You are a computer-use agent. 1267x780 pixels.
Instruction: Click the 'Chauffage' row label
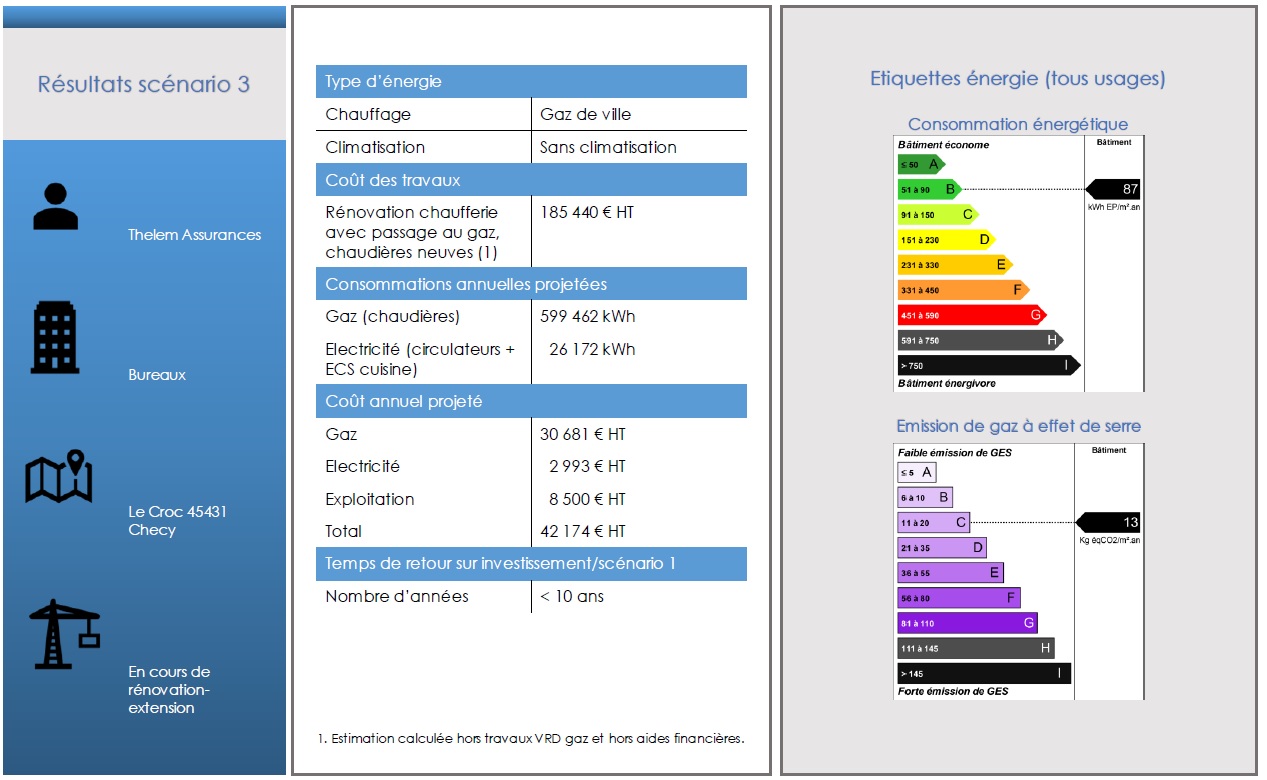tap(368, 114)
